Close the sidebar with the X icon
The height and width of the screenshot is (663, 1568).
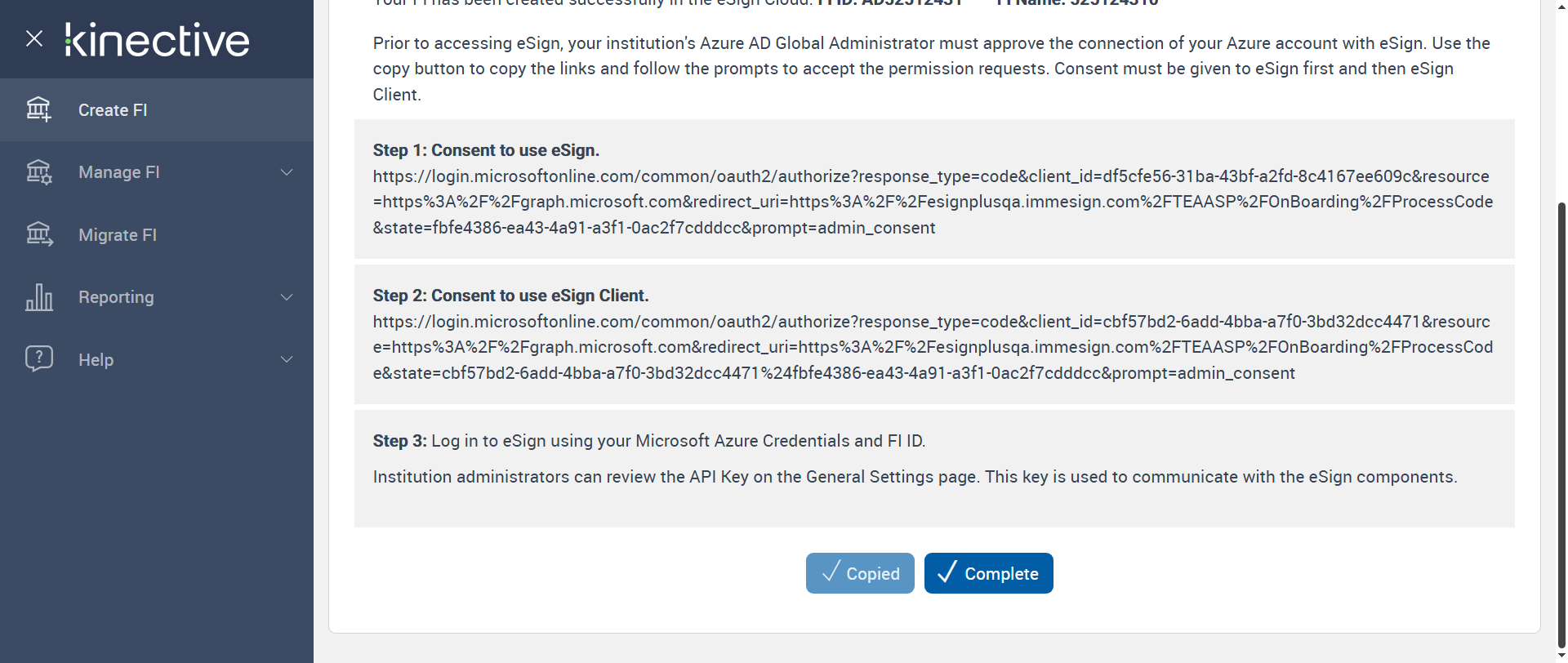[34, 38]
